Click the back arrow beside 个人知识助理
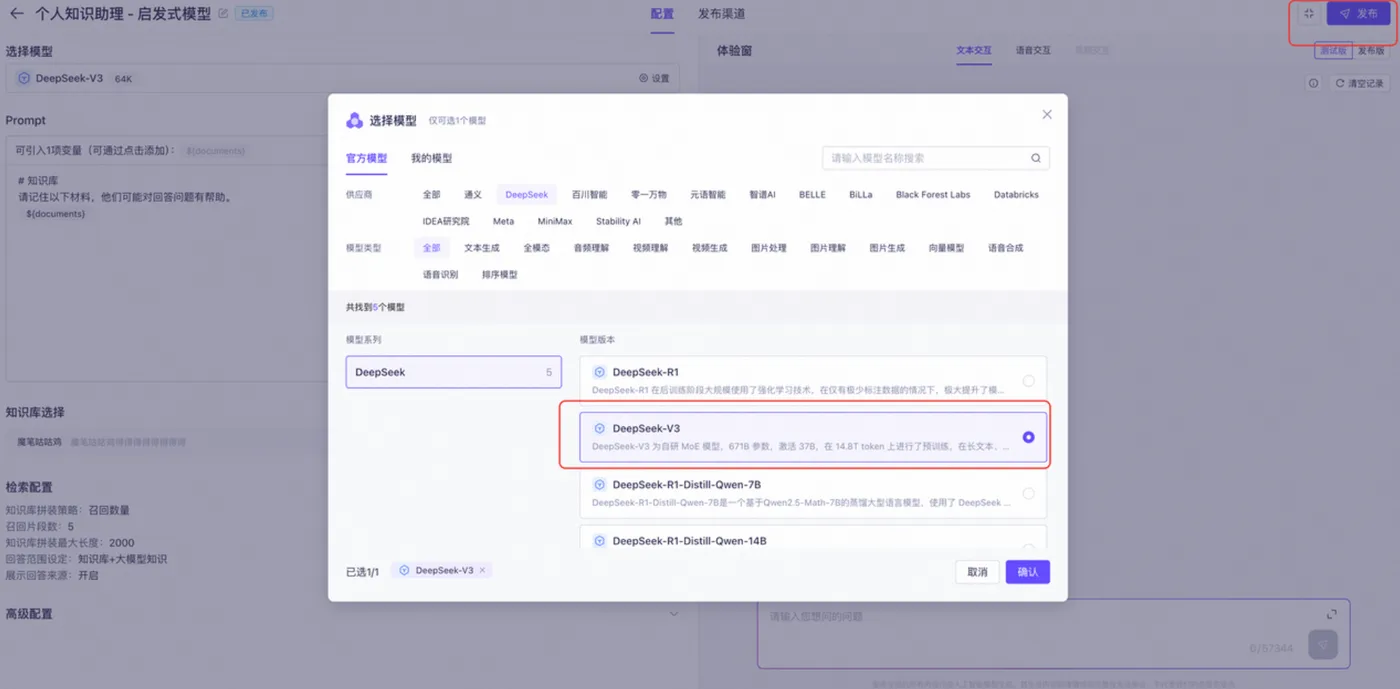Screen dimensions: 1400x689 pos(16,14)
